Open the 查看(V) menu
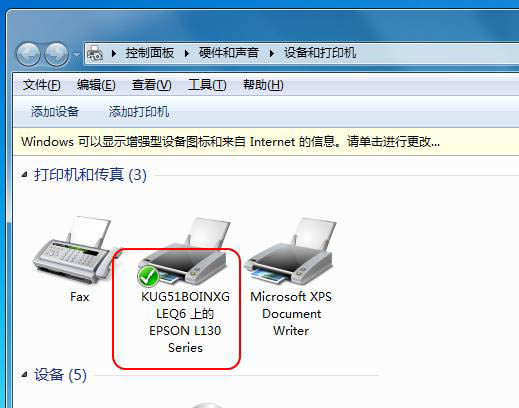Image resolution: width=519 pixels, height=408 pixels. point(152,85)
